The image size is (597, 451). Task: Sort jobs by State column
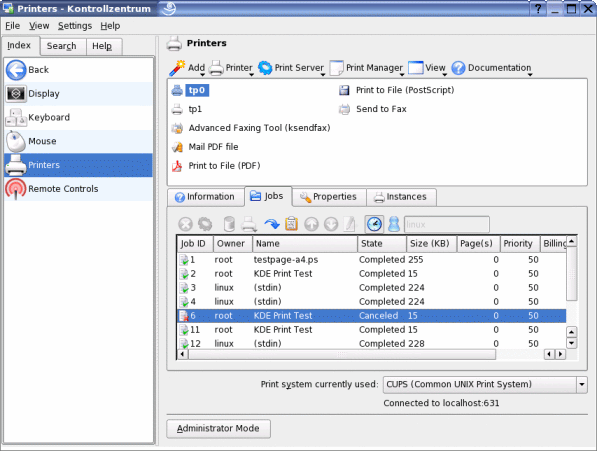pyautogui.click(x=382, y=244)
